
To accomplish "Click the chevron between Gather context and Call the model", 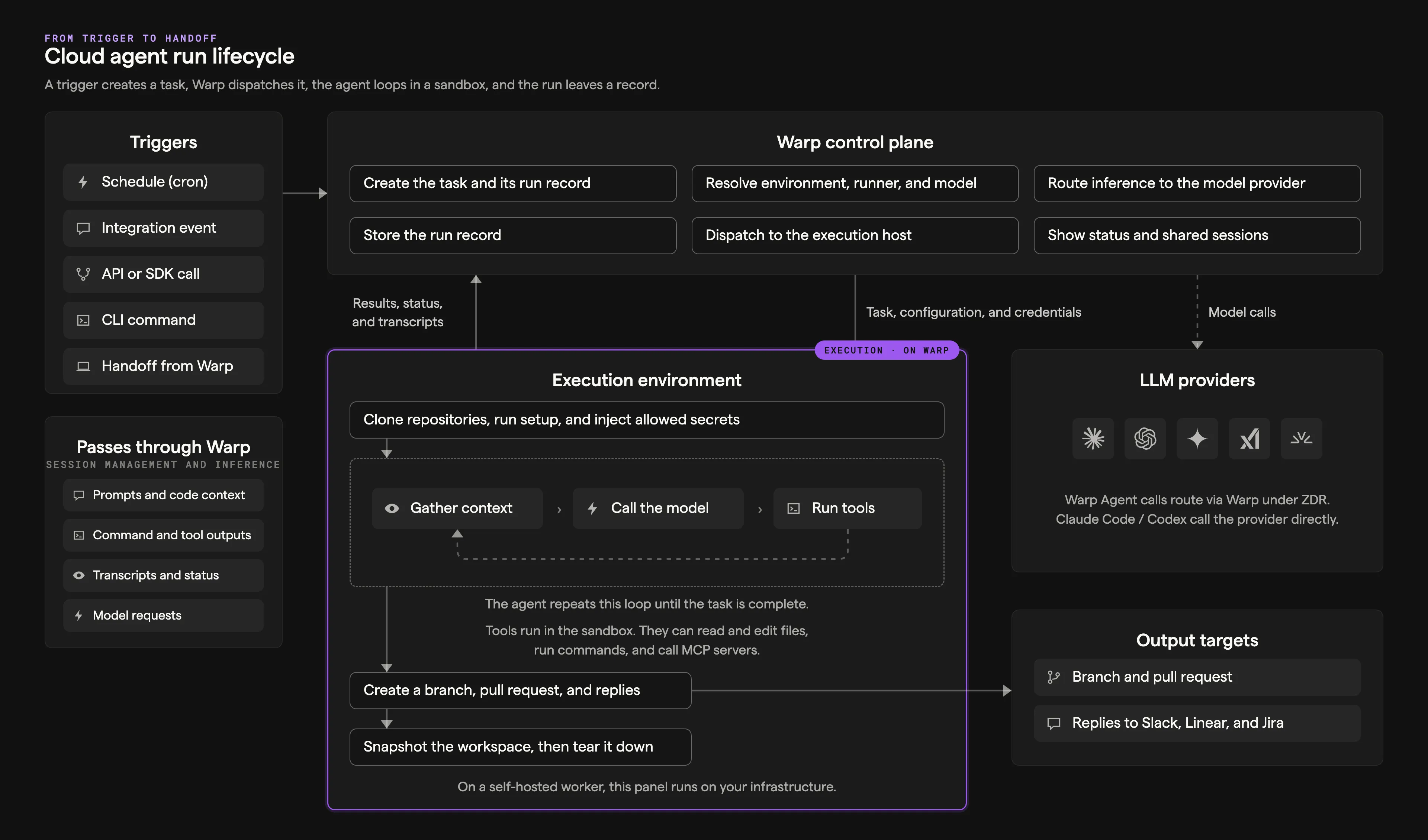I will pyautogui.click(x=559, y=510).
